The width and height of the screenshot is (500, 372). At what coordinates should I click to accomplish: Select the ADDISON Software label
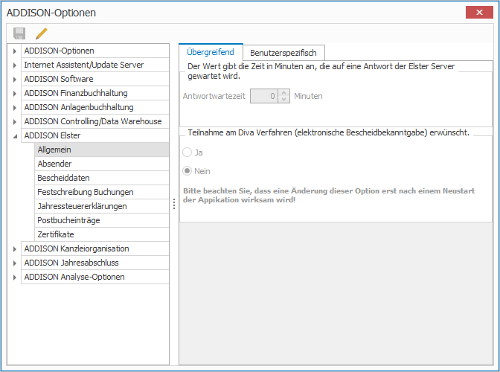59,79
